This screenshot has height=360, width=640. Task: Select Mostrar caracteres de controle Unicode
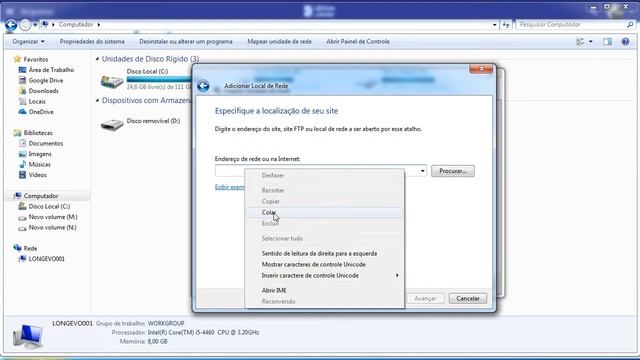(x=324, y=264)
